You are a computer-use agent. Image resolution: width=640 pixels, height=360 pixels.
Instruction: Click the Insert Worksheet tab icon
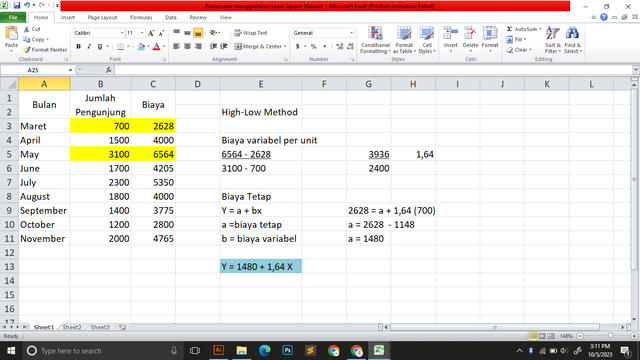click(122, 327)
